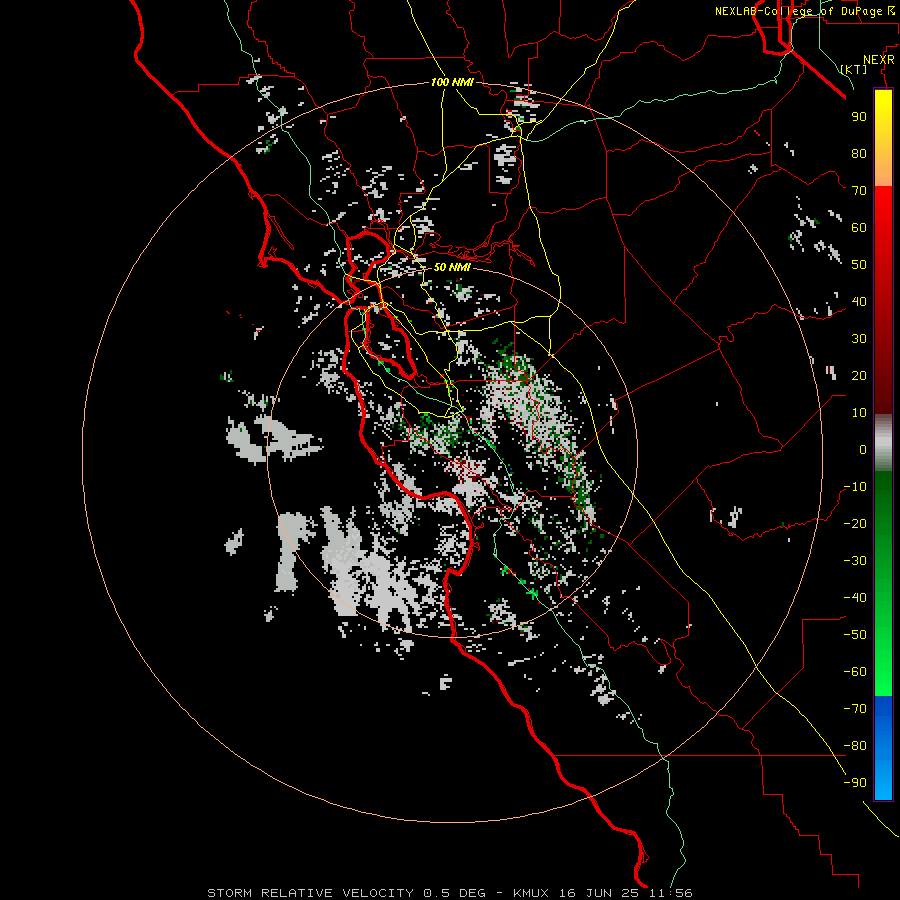Click the bright red segment of the color bar
The image size is (900, 900).
click(x=883, y=215)
